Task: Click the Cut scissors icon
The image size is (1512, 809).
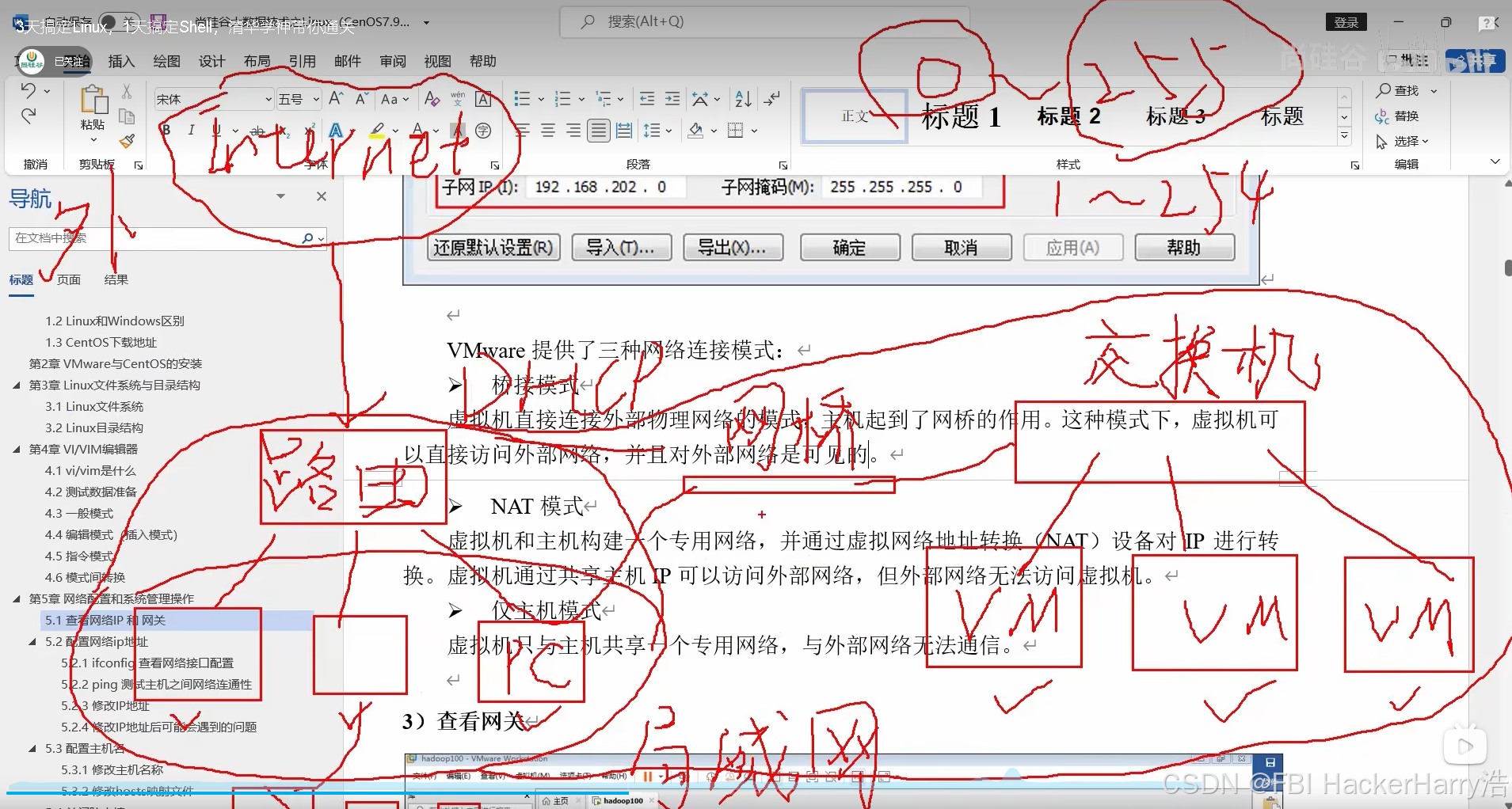Action: point(127,91)
